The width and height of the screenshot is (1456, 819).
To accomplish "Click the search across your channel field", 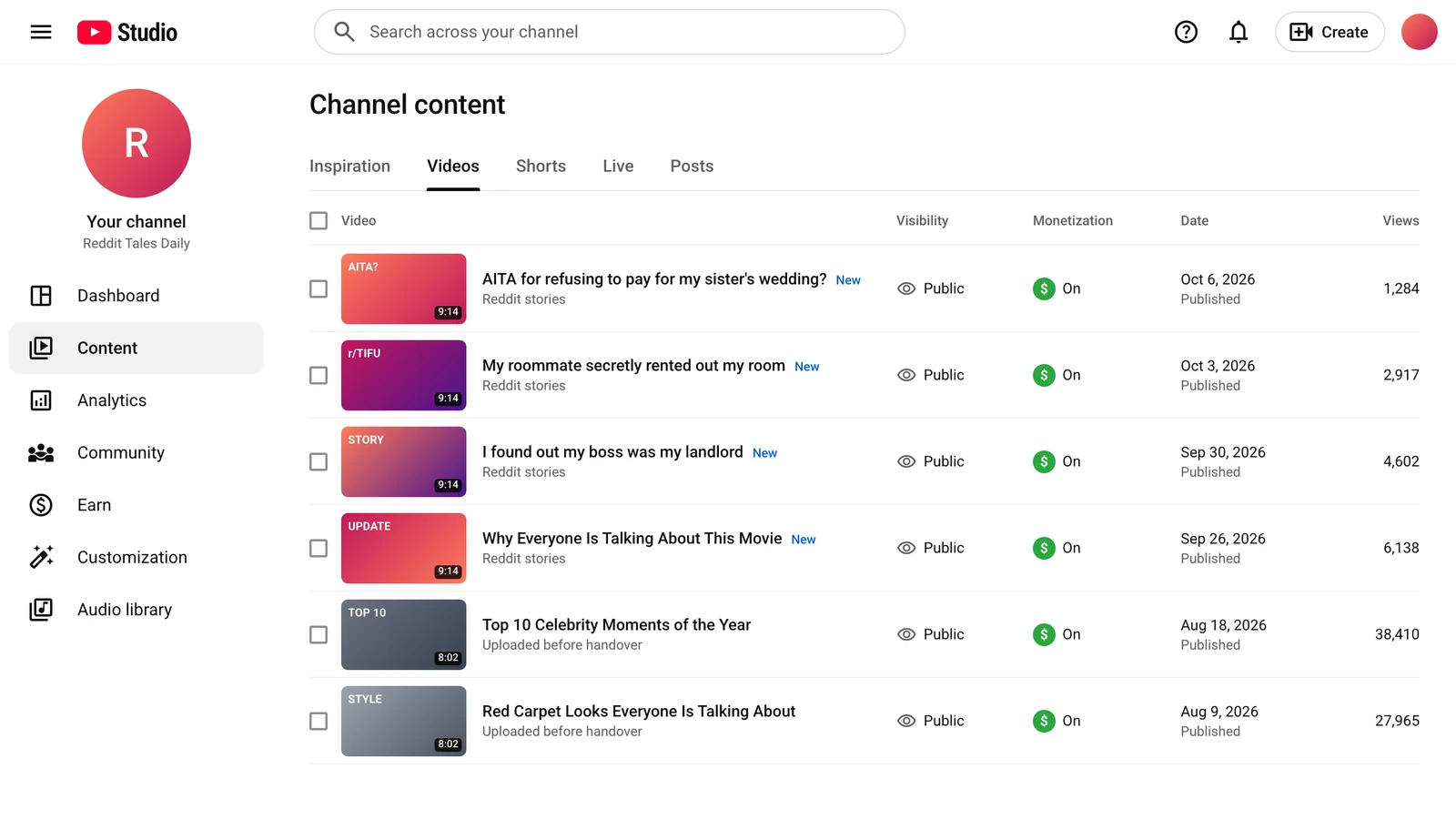I will [x=610, y=32].
